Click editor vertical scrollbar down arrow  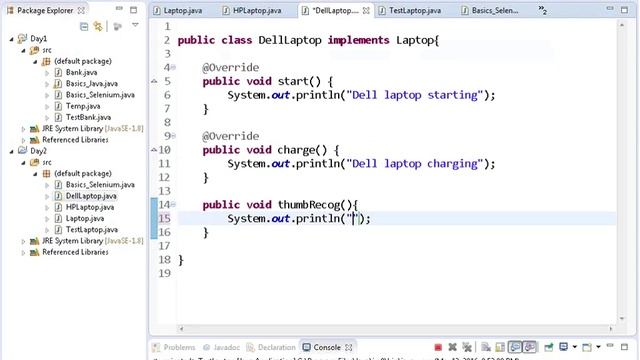622,319
